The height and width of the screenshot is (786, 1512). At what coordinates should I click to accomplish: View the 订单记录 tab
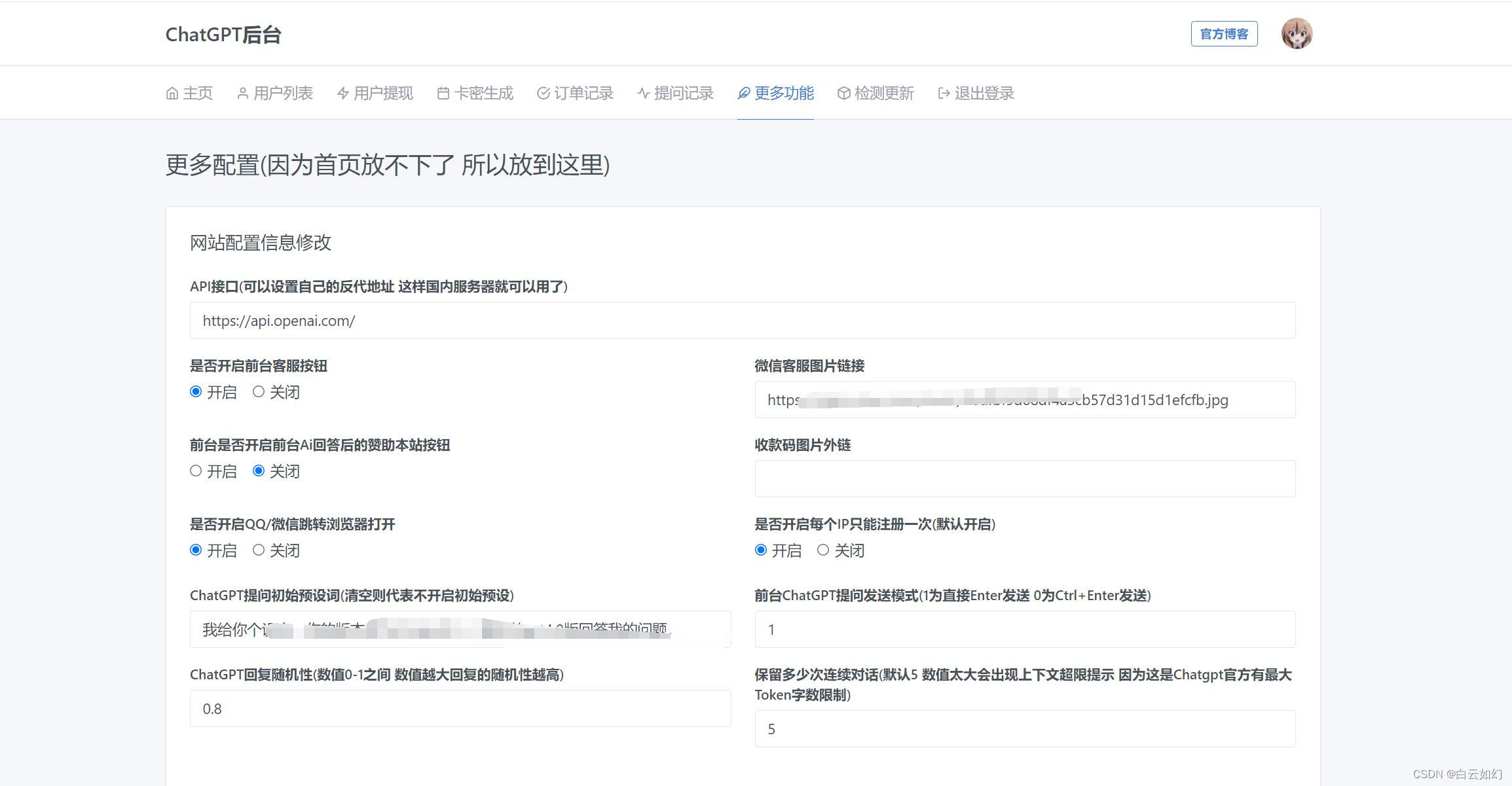pos(576,94)
